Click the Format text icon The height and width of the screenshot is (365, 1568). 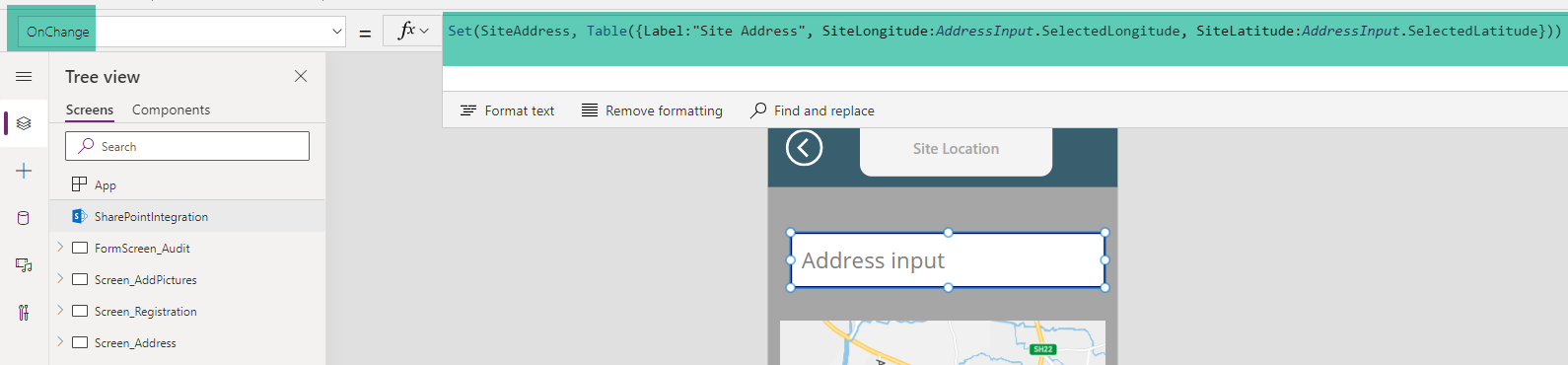coord(468,110)
